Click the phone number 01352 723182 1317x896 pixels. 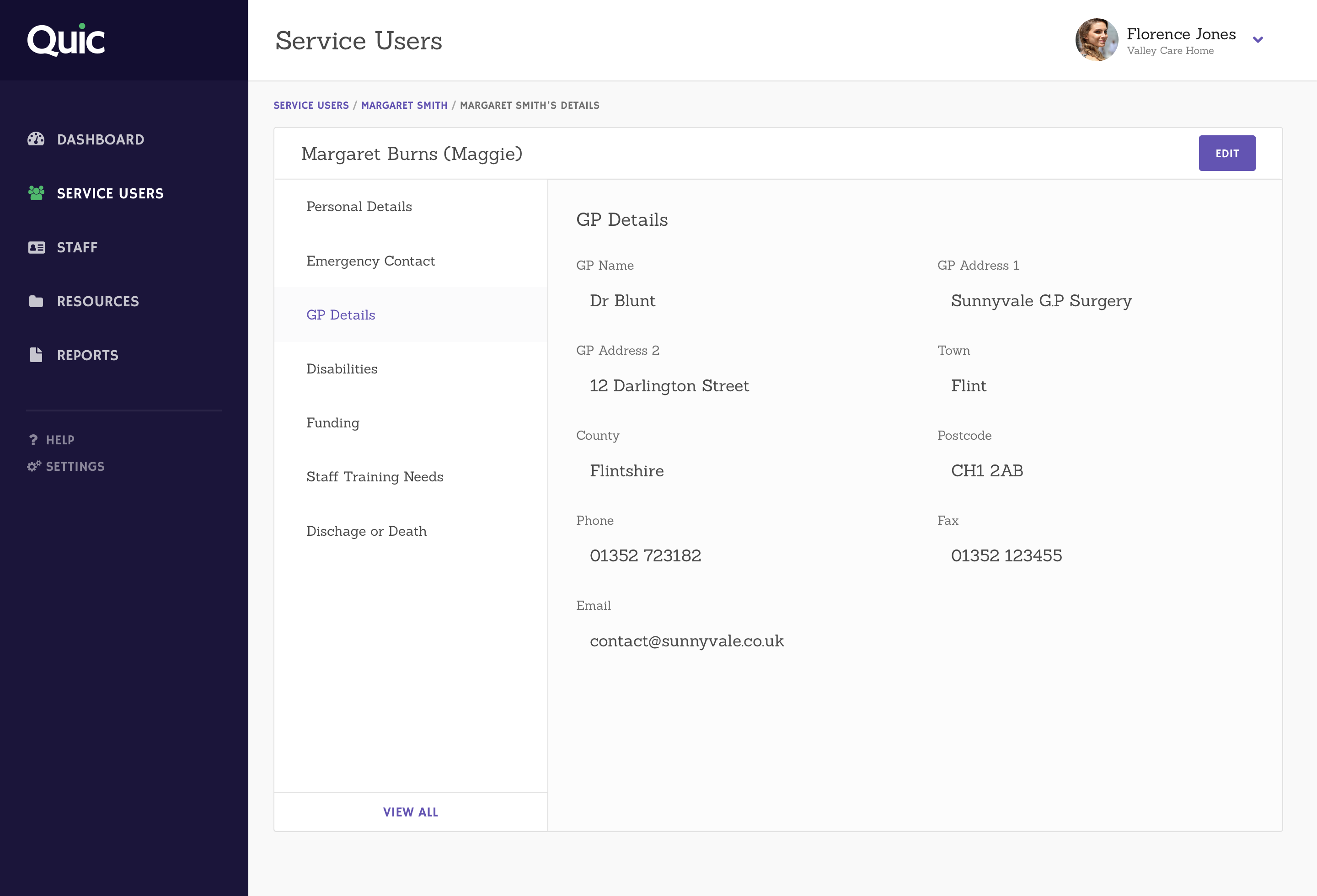(645, 555)
